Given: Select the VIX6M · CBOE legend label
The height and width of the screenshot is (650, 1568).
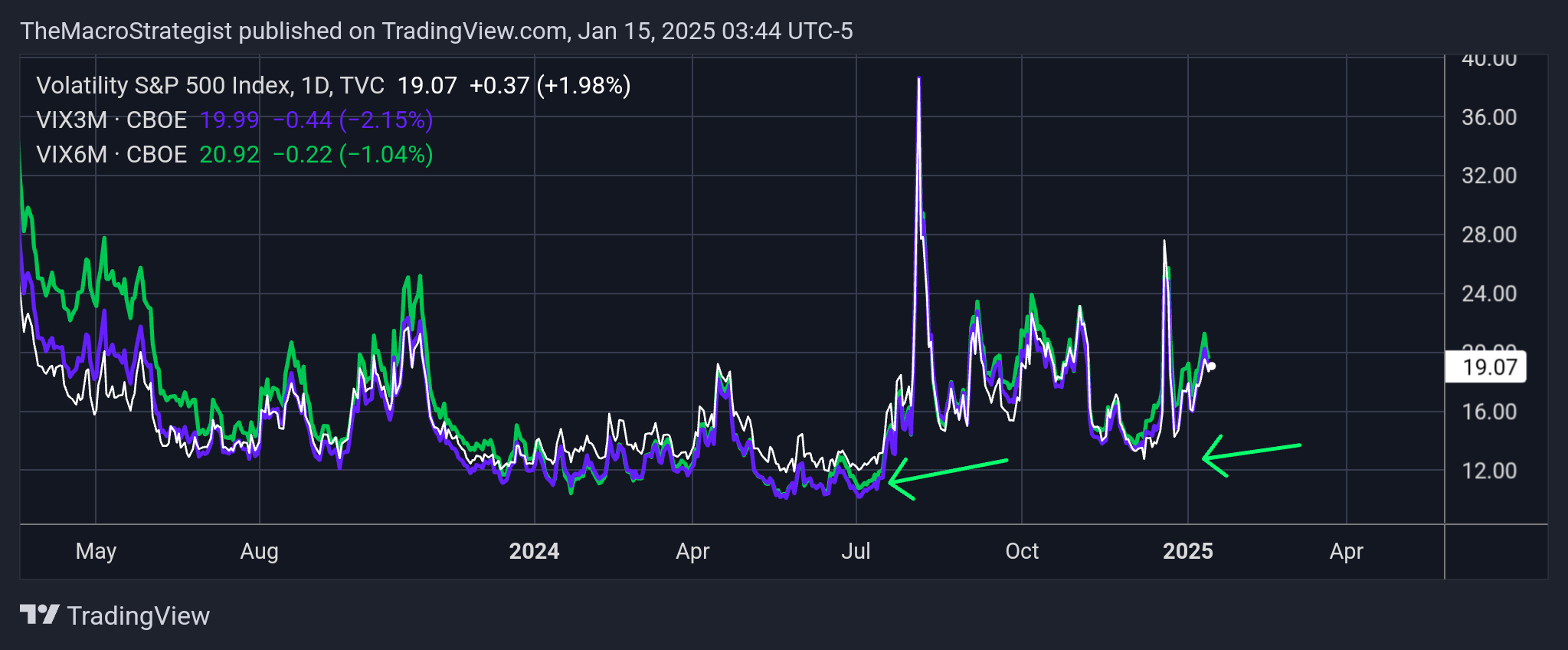Looking at the screenshot, I should tap(112, 155).
